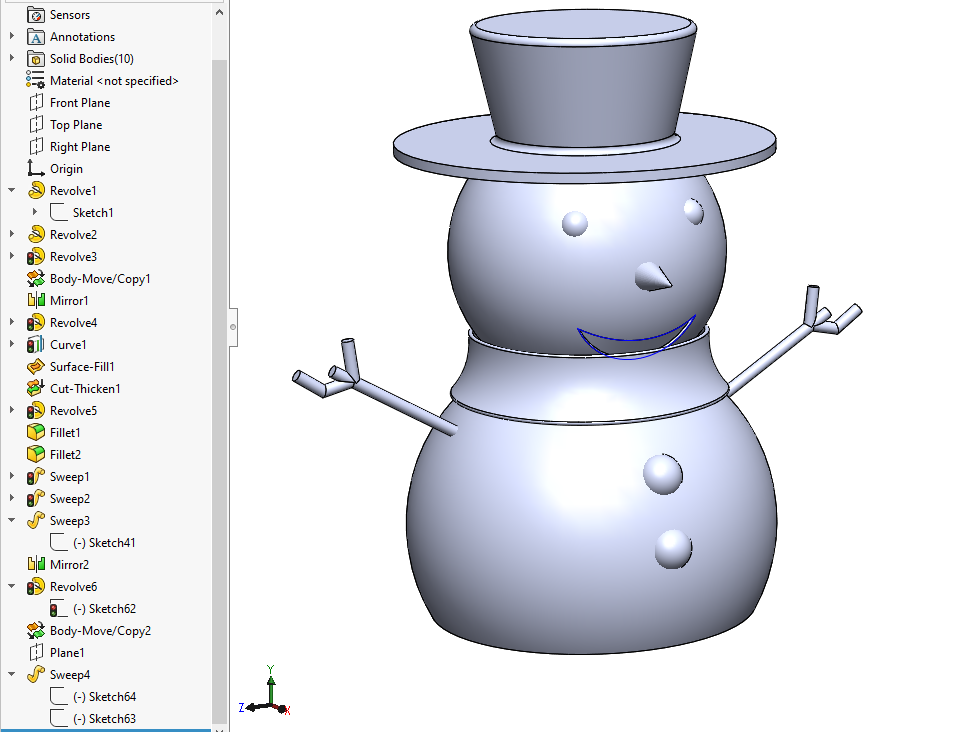The image size is (958, 732).
Task: Collapse the Sweep3 node
Action: click(x=12, y=520)
